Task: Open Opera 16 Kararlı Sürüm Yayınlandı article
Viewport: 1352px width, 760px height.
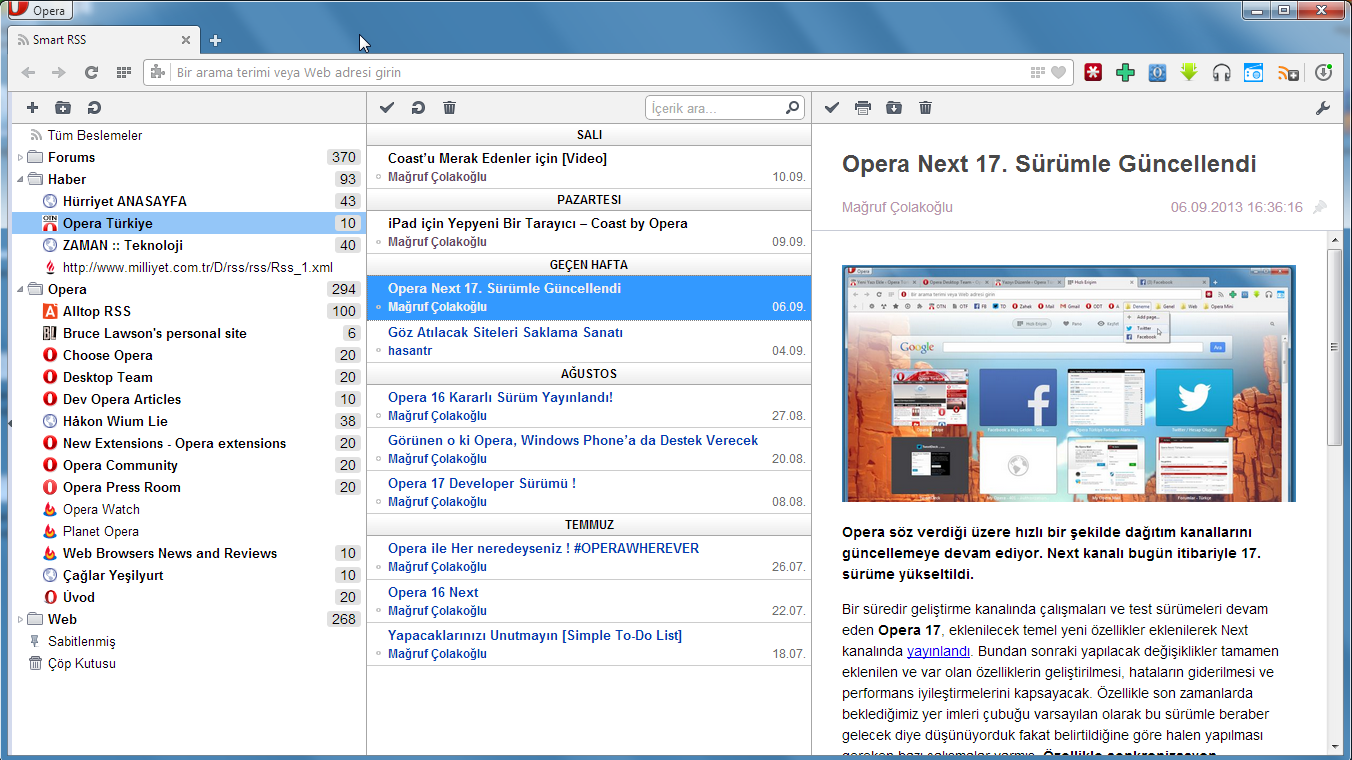Action: tap(589, 406)
